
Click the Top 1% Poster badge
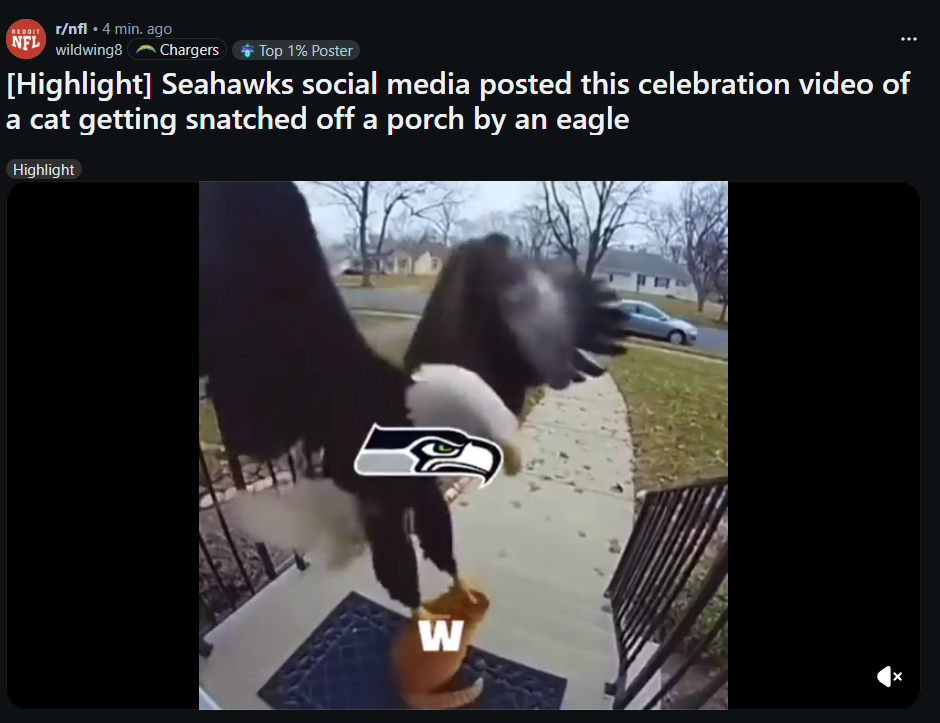point(296,50)
